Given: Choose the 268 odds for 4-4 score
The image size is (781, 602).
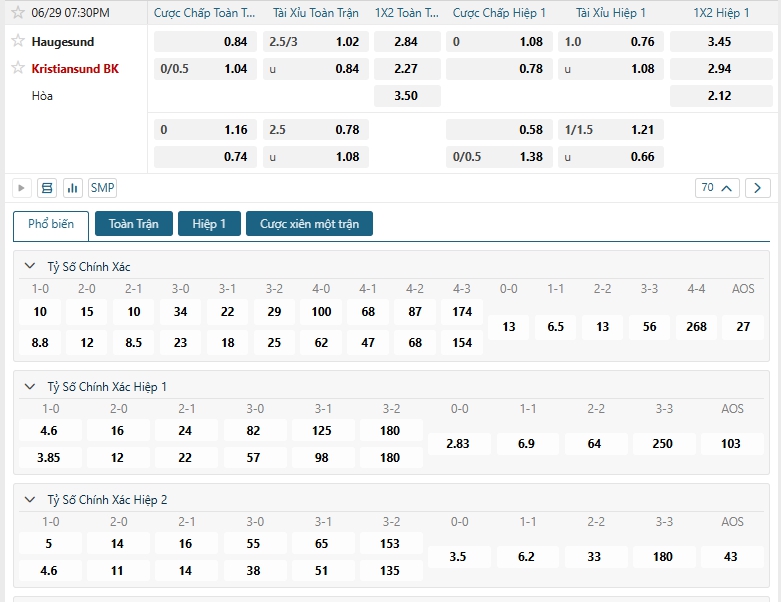Looking at the screenshot, I should pos(696,327).
